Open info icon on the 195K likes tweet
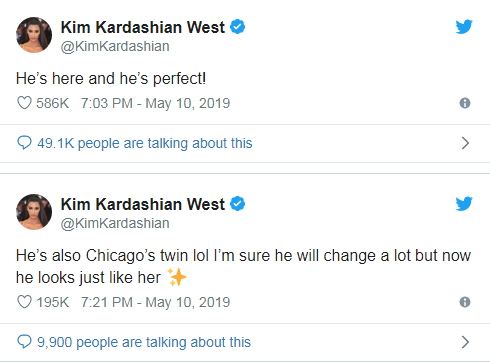This screenshot has width=490, height=362. coord(465,302)
